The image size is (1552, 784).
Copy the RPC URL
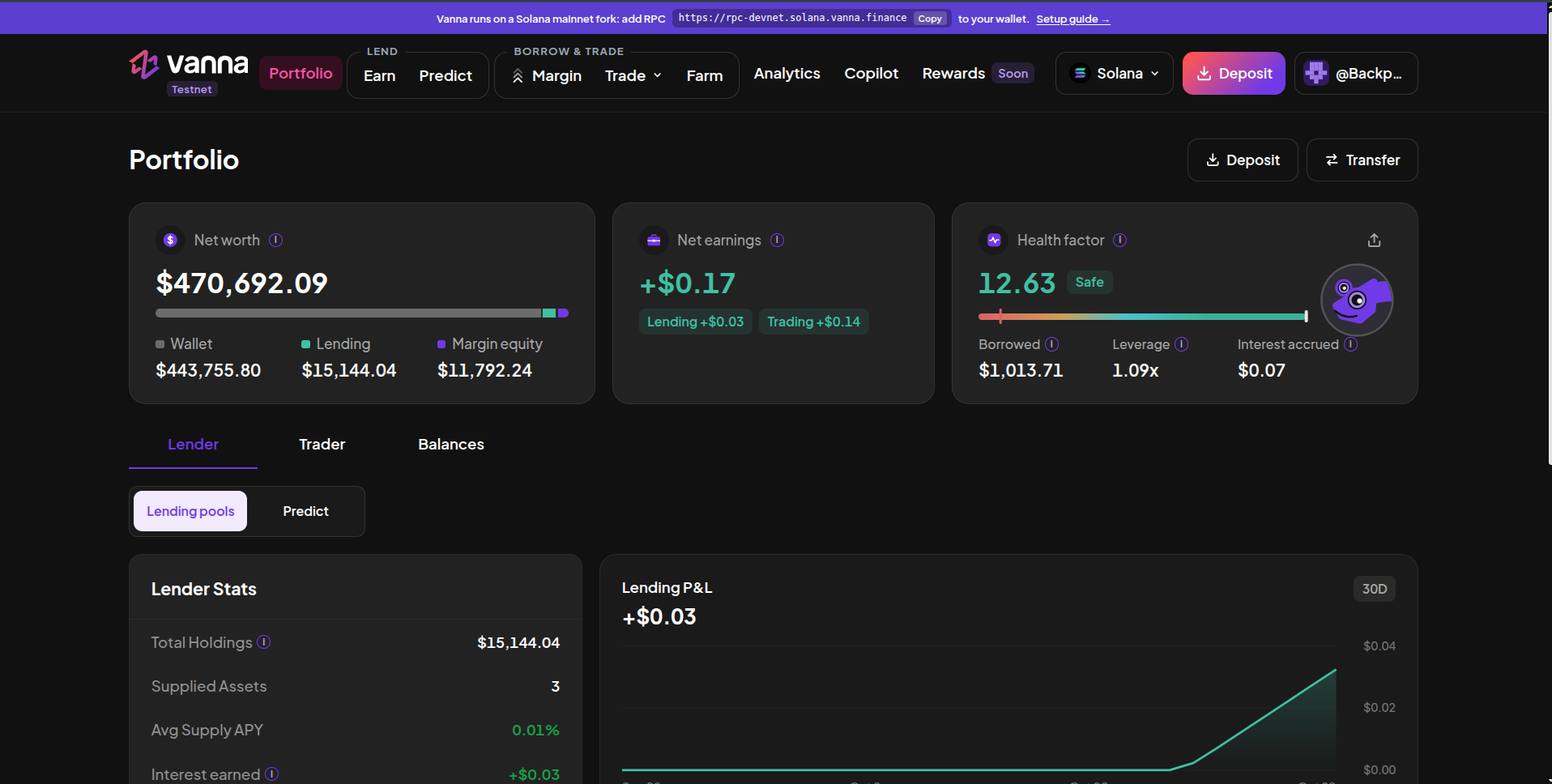[930, 19]
